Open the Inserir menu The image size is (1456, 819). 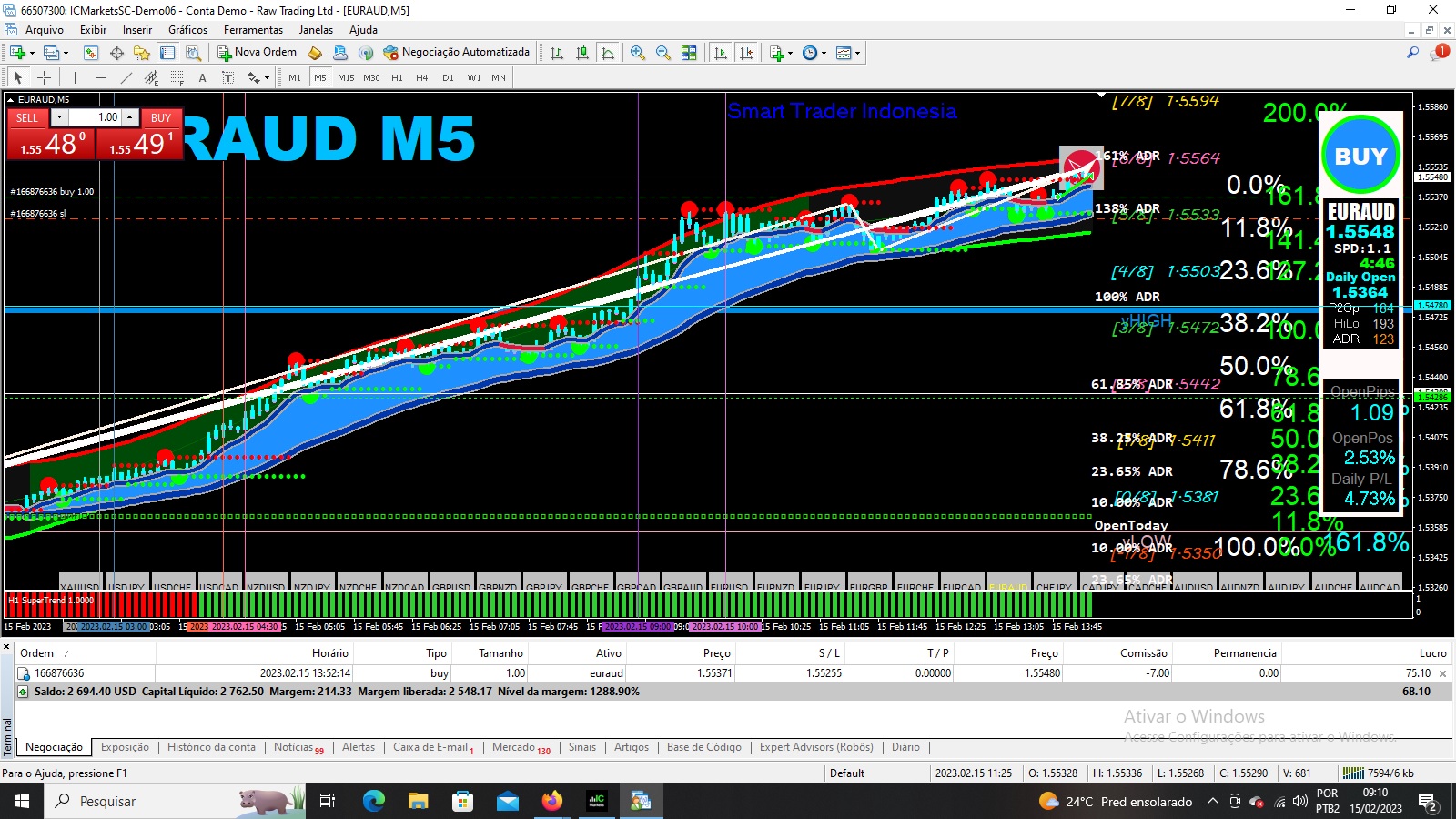pyautogui.click(x=137, y=30)
